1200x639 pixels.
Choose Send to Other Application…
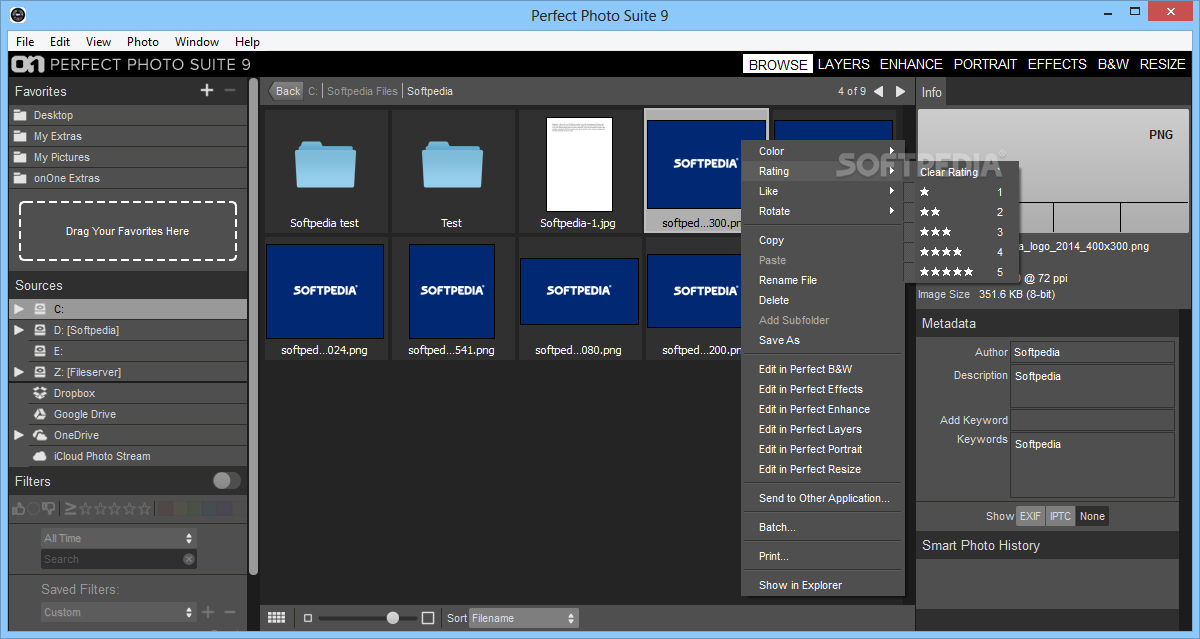[825, 498]
